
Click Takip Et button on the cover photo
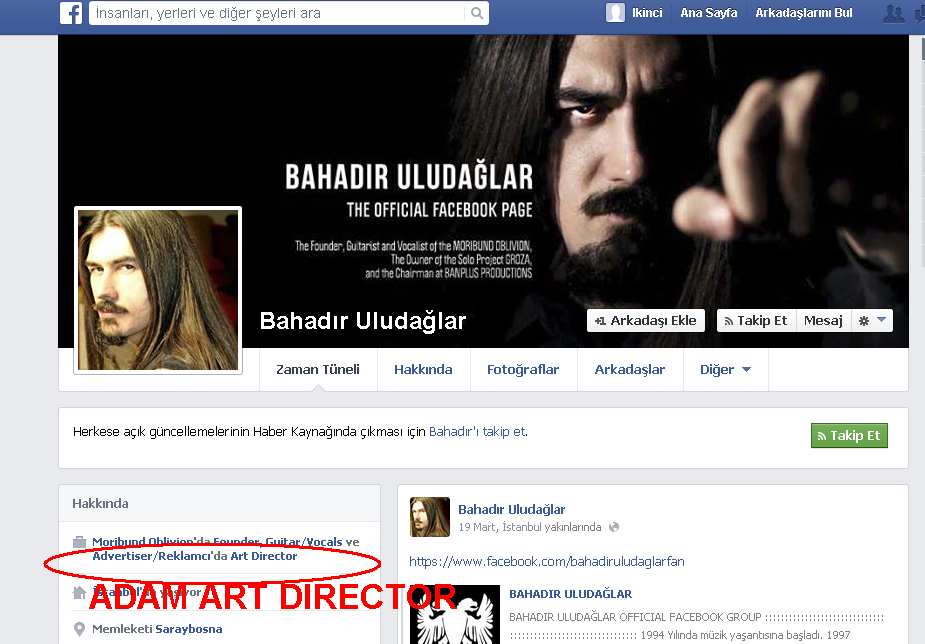(756, 321)
